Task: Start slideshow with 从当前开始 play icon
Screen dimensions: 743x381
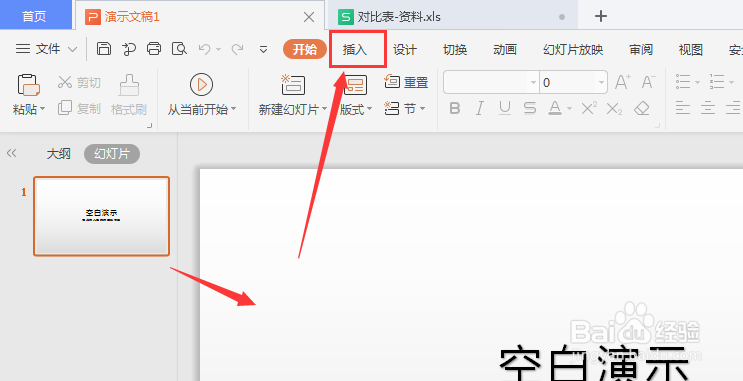Action: (201, 85)
